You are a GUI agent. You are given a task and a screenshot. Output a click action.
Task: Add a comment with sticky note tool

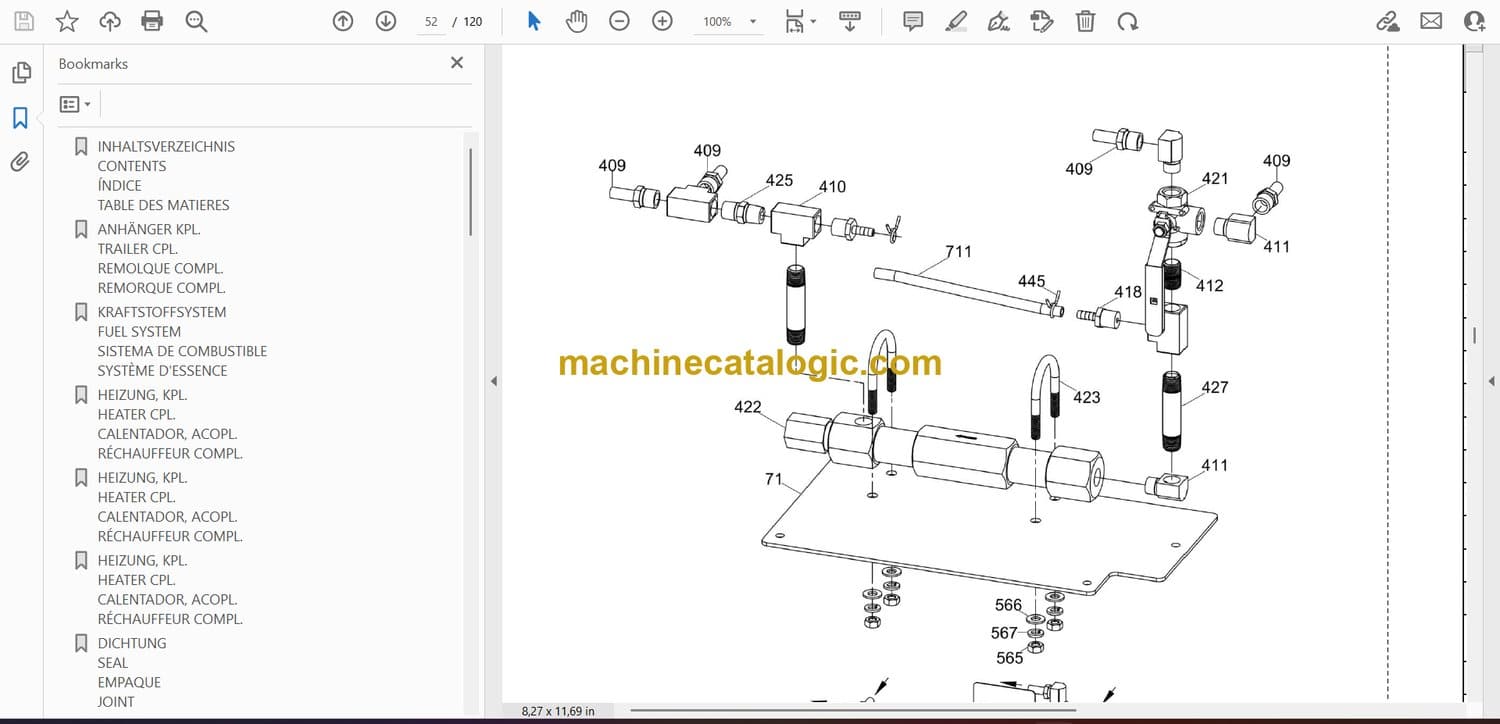pyautogui.click(x=912, y=21)
